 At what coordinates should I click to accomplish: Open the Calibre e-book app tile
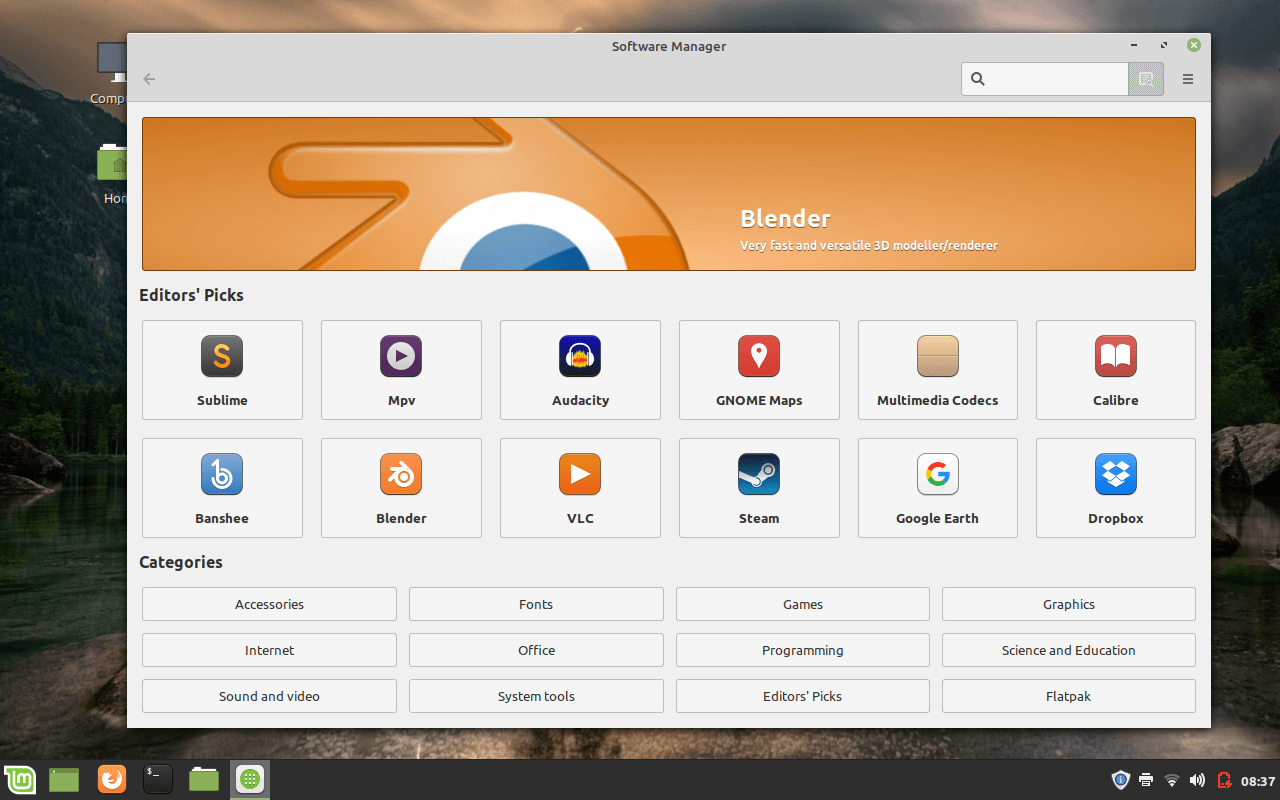coord(1116,370)
